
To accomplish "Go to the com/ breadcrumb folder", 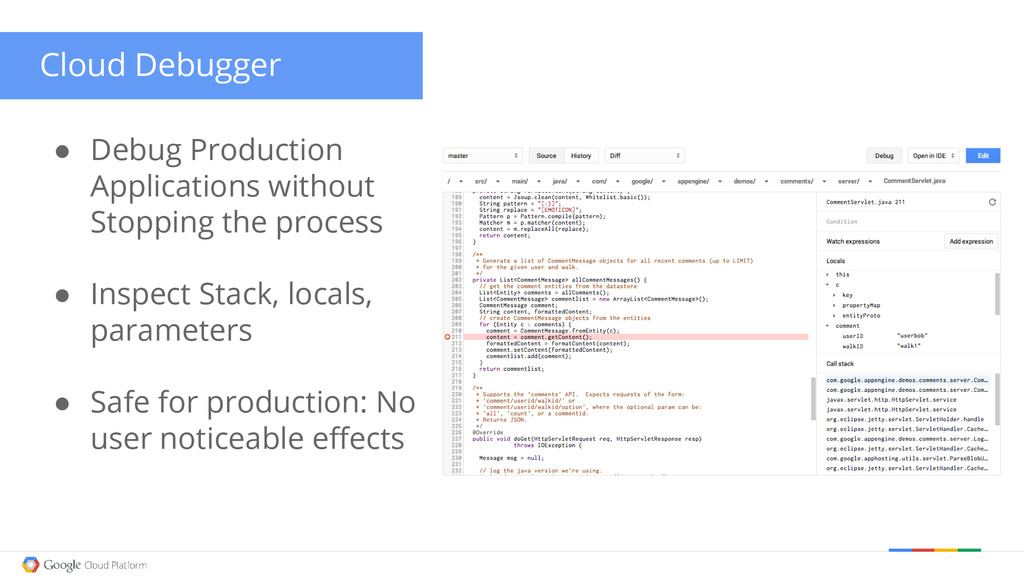I will tap(600, 181).
